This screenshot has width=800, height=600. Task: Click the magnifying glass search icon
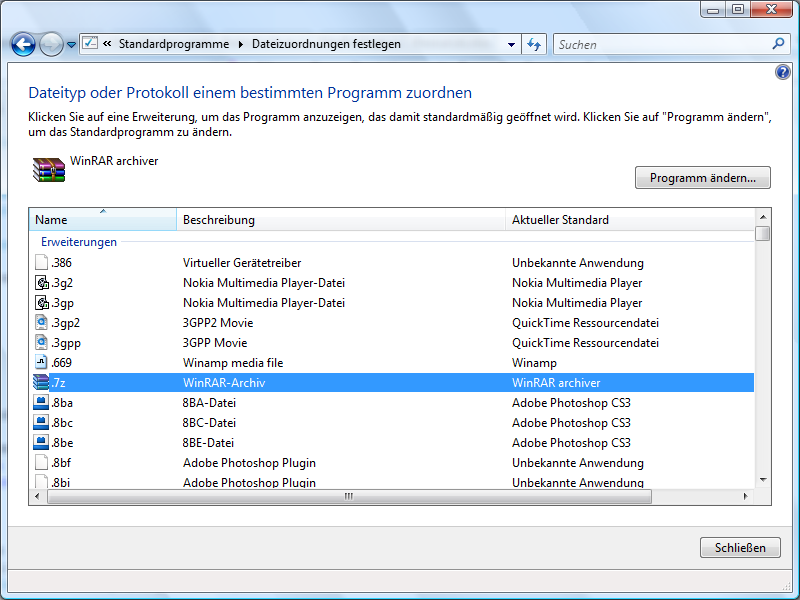[x=779, y=44]
